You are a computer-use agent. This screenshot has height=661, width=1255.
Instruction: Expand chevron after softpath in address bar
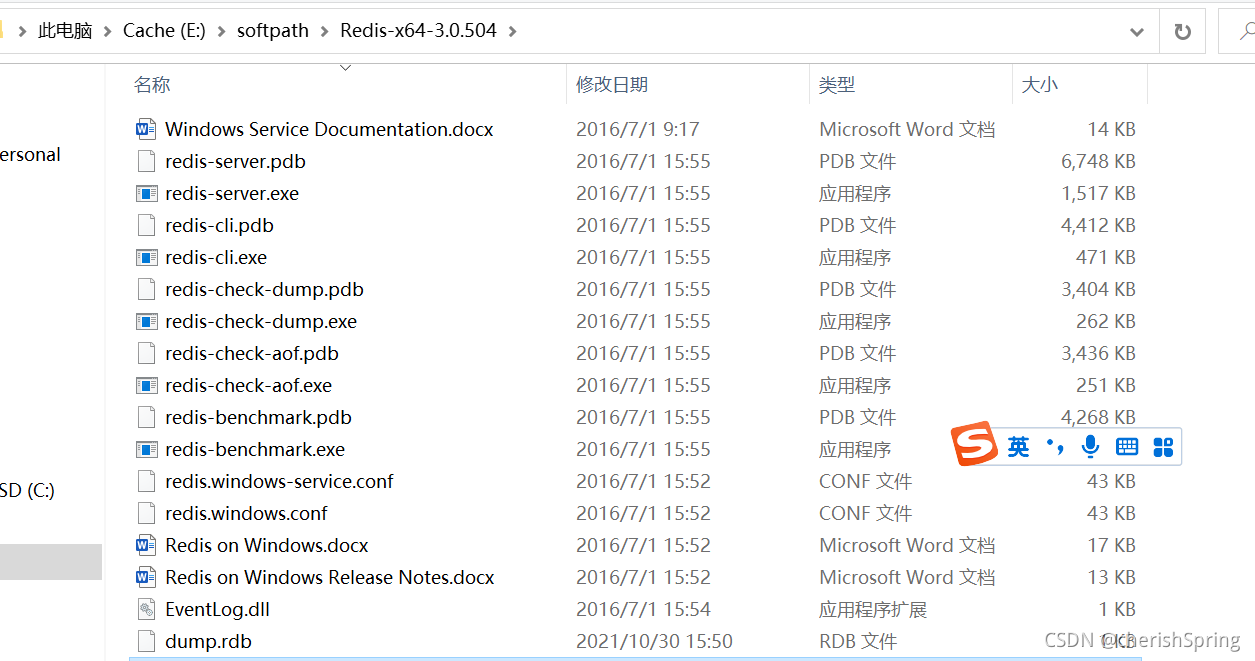coord(324,31)
